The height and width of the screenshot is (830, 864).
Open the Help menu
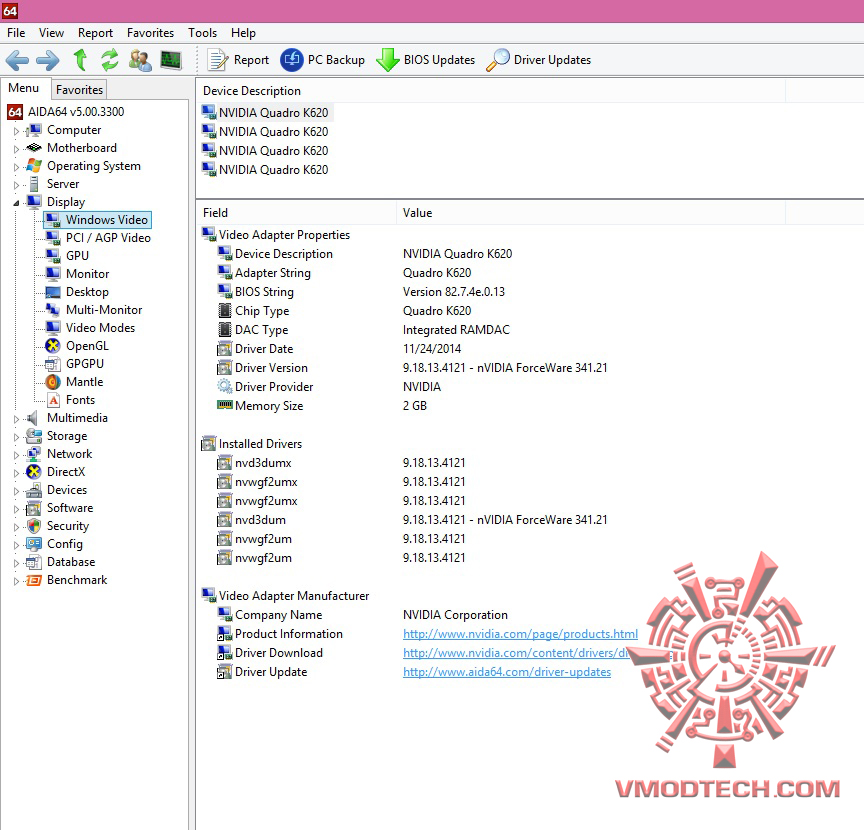click(243, 33)
